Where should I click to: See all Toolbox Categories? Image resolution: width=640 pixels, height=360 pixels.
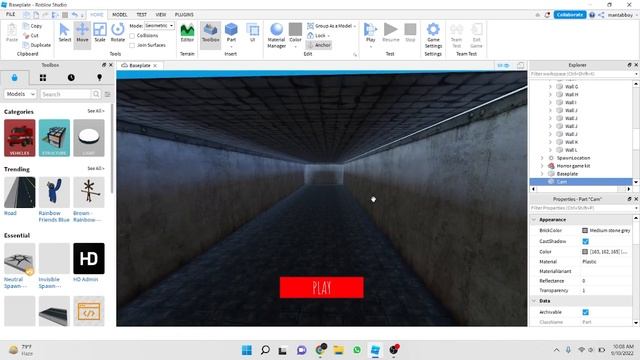(x=96, y=111)
